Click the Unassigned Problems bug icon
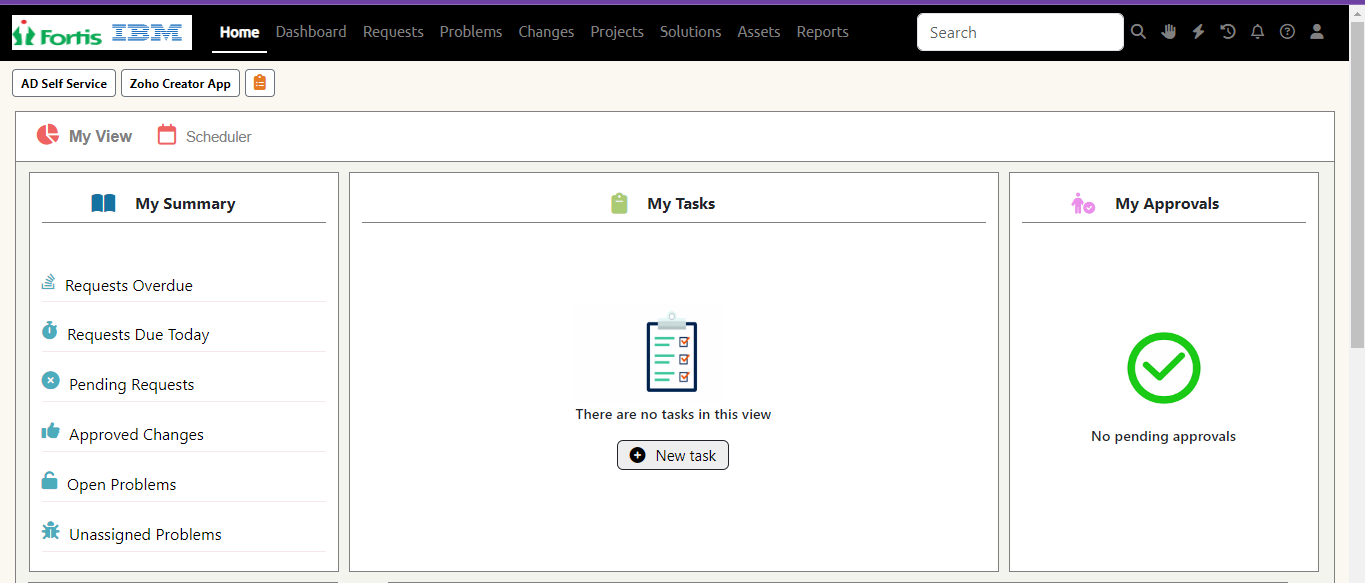This screenshot has height=583, width=1365. (x=50, y=531)
